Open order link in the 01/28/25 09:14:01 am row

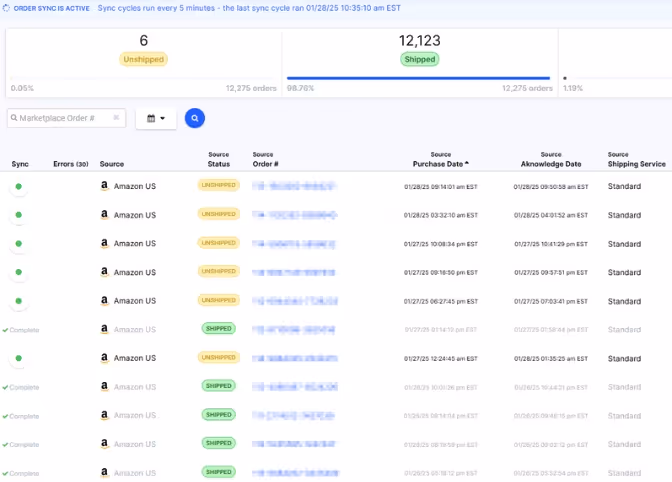pyautogui.click(x=294, y=186)
